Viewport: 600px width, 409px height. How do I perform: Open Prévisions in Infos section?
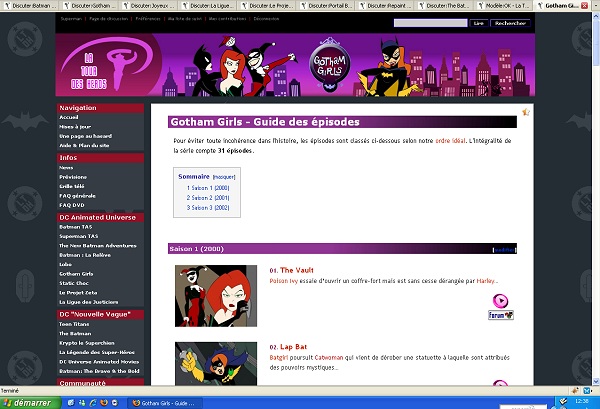point(73,177)
